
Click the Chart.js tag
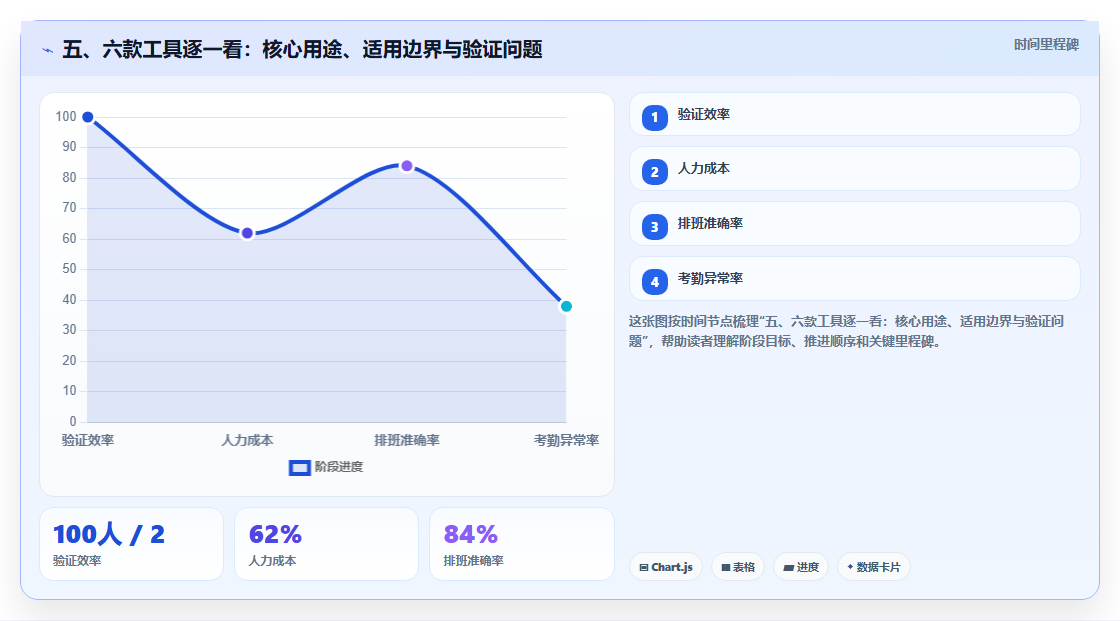click(x=666, y=567)
